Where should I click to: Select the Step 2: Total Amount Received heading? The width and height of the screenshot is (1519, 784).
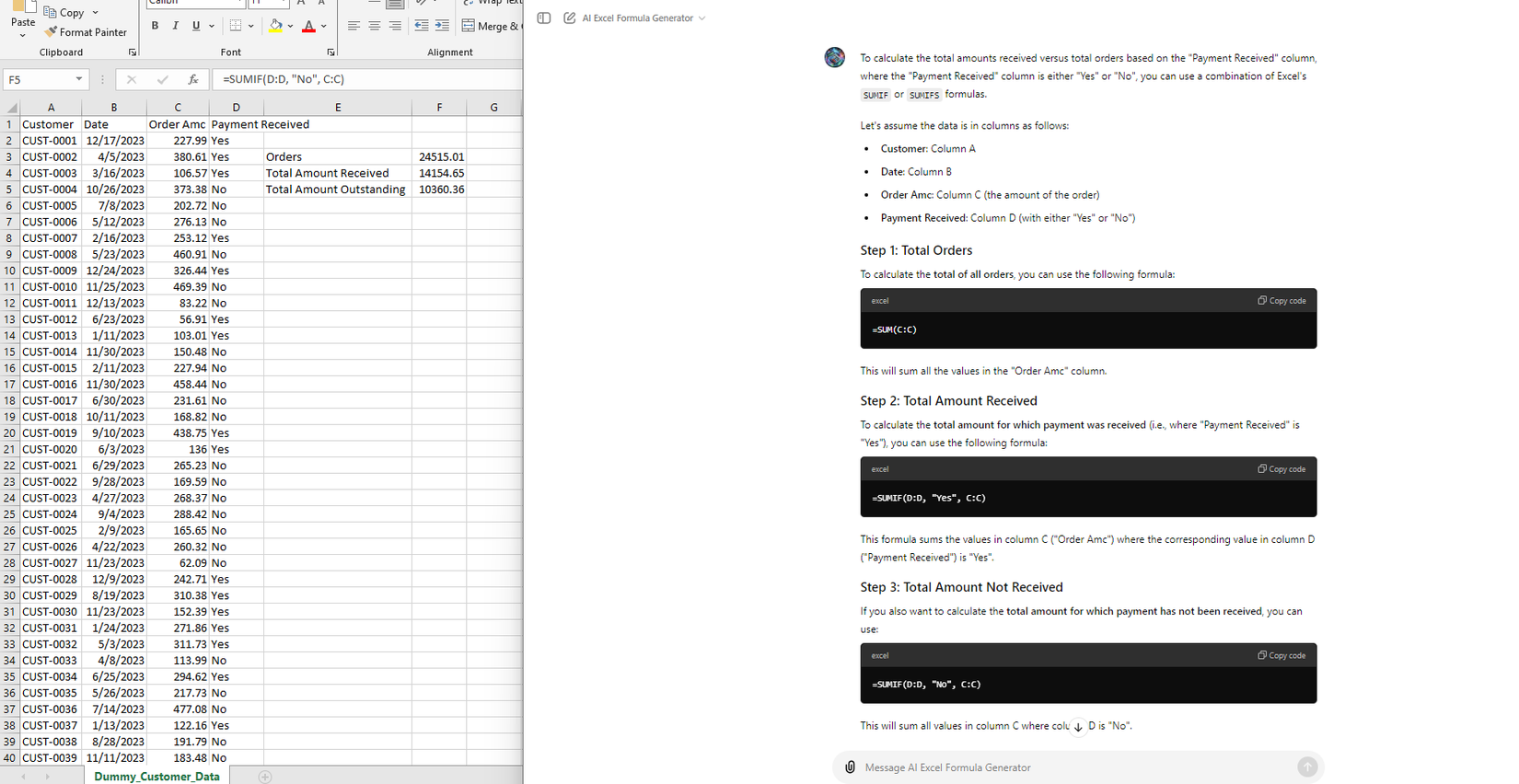(x=948, y=400)
